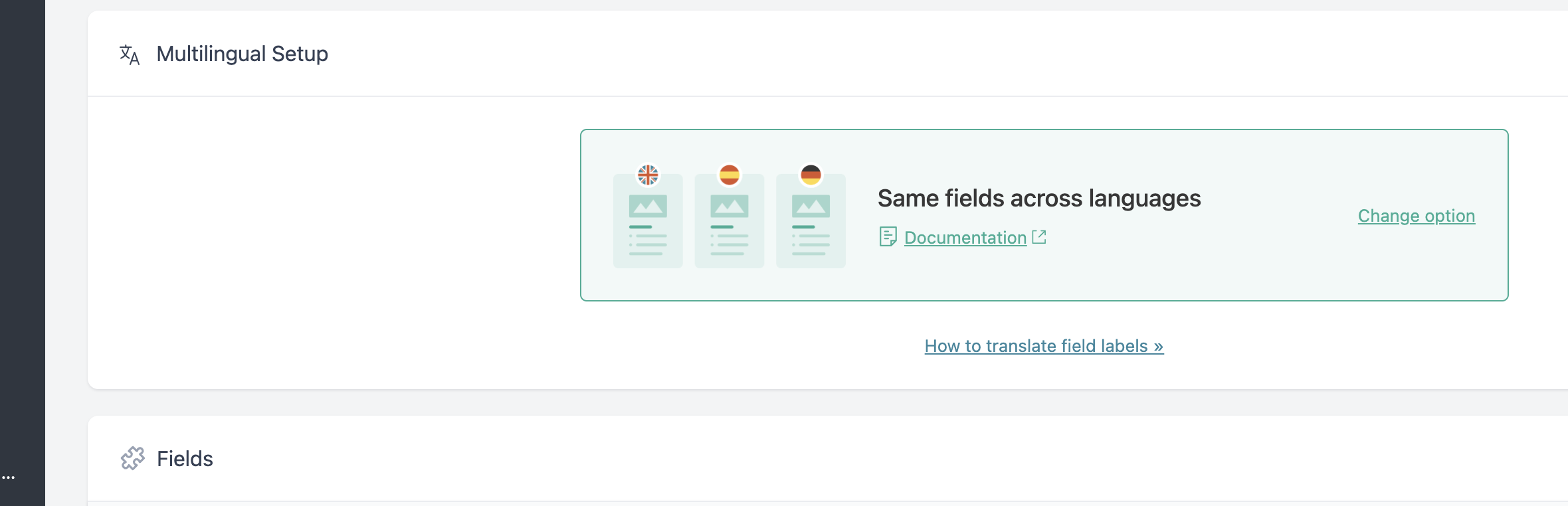The height and width of the screenshot is (506, 1568).
Task: Click the translate icon beside Multilingual Setup
Action: (130, 54)
